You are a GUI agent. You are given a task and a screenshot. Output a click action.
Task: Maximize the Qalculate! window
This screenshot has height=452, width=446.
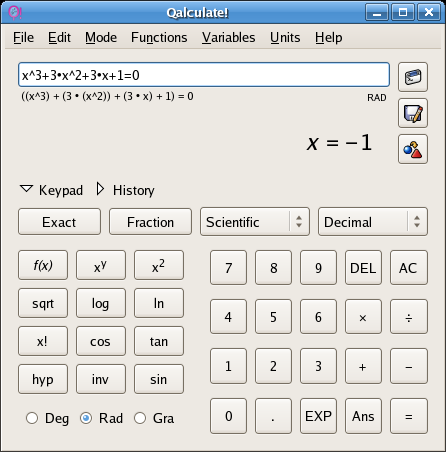click(x=403, y=13)
